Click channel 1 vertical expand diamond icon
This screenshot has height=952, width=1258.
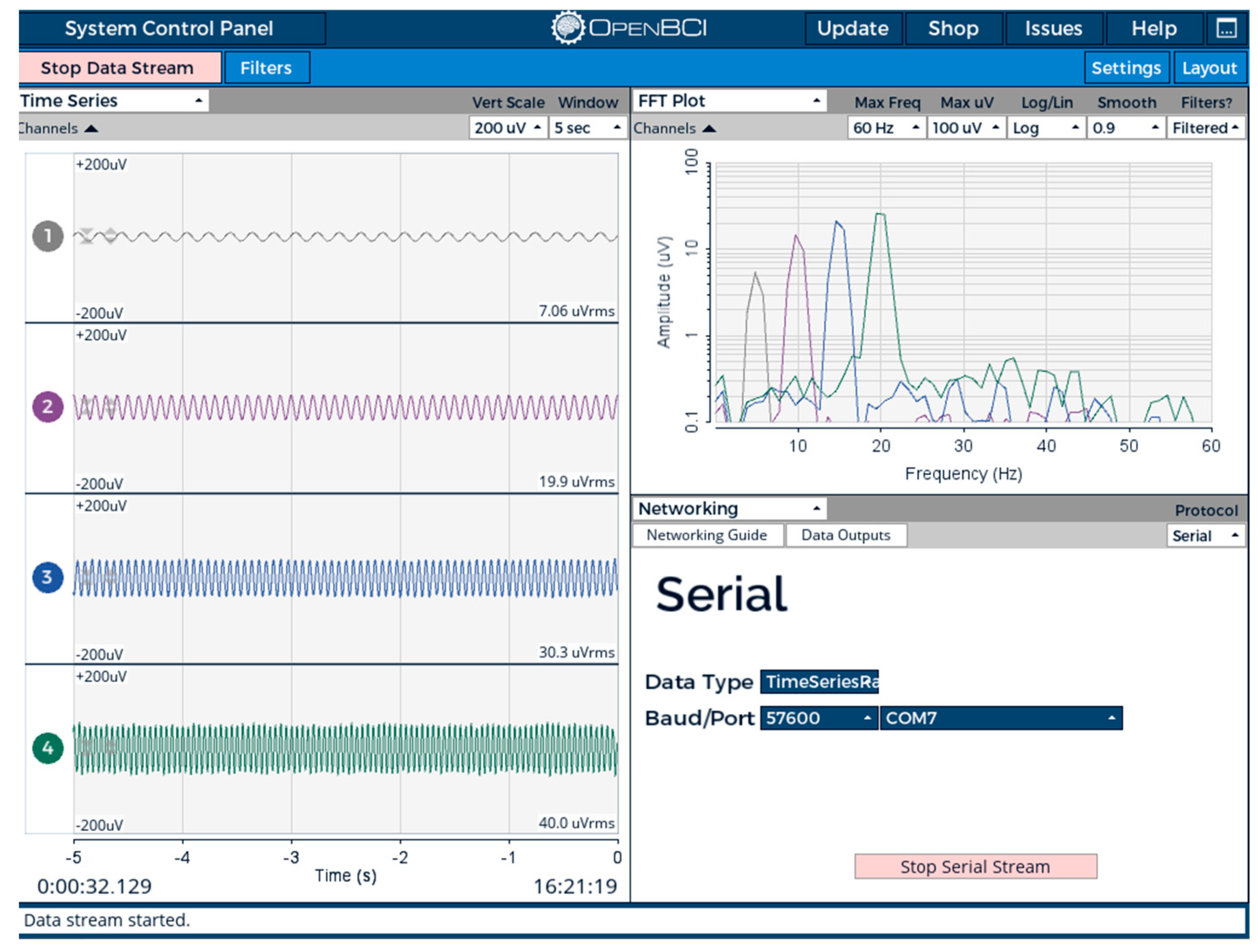[x=111, y=236]
